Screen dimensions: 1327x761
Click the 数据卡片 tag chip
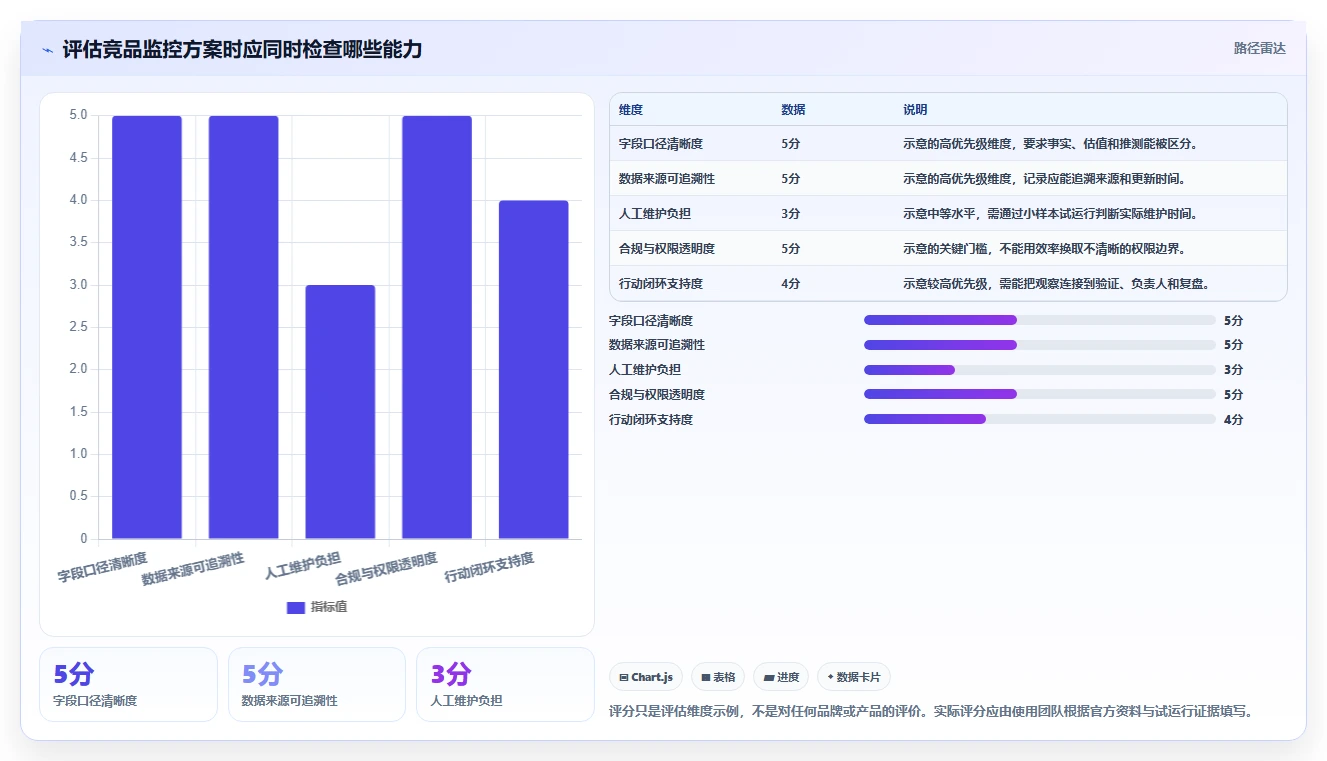tap(854, 677)
